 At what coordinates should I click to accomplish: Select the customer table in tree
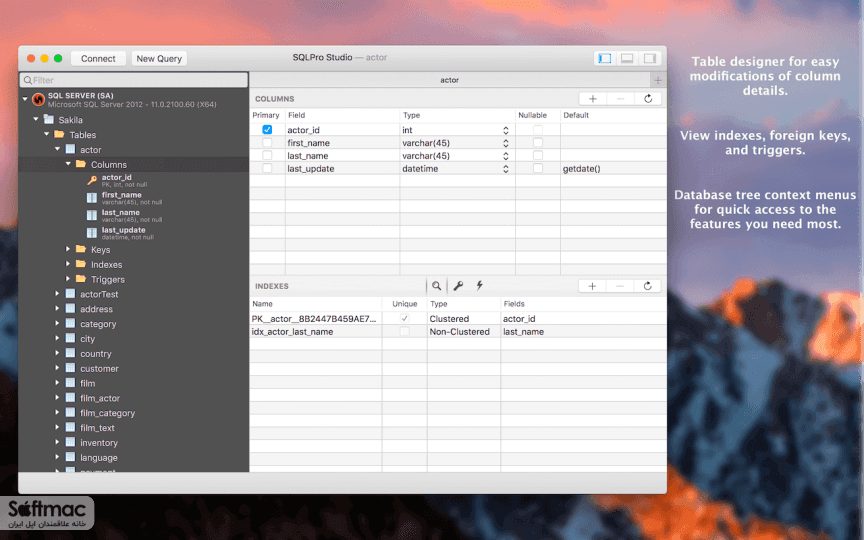coord(99,369)
